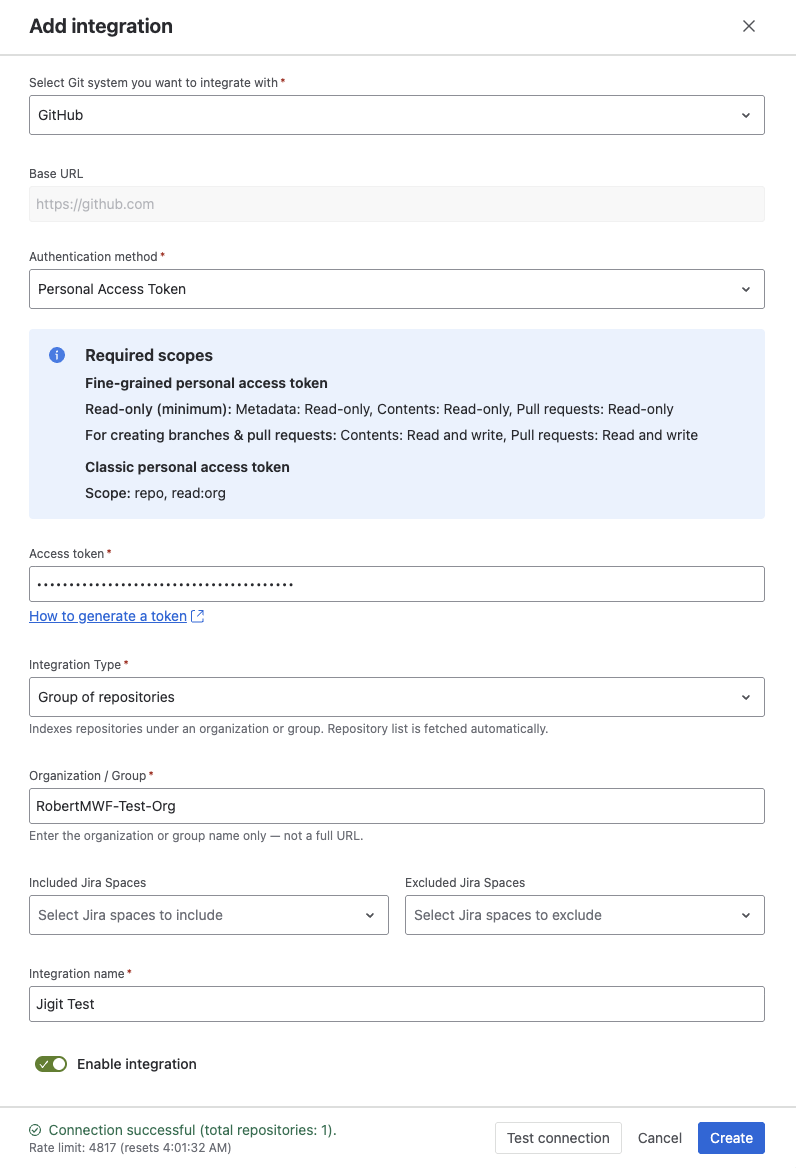Open the Git system dropdown showing GitHub
The image size is (796, 1168).
(397, 115)
